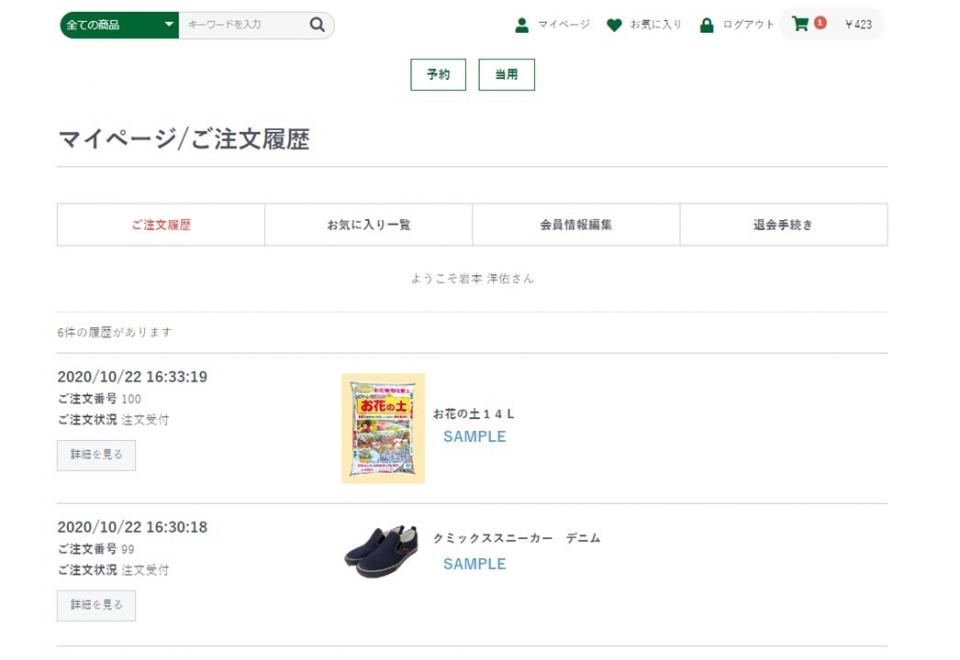The height and width of the screenshot is (660, 960).
Task: Click the 予約 button
Action: coord(438,75)
